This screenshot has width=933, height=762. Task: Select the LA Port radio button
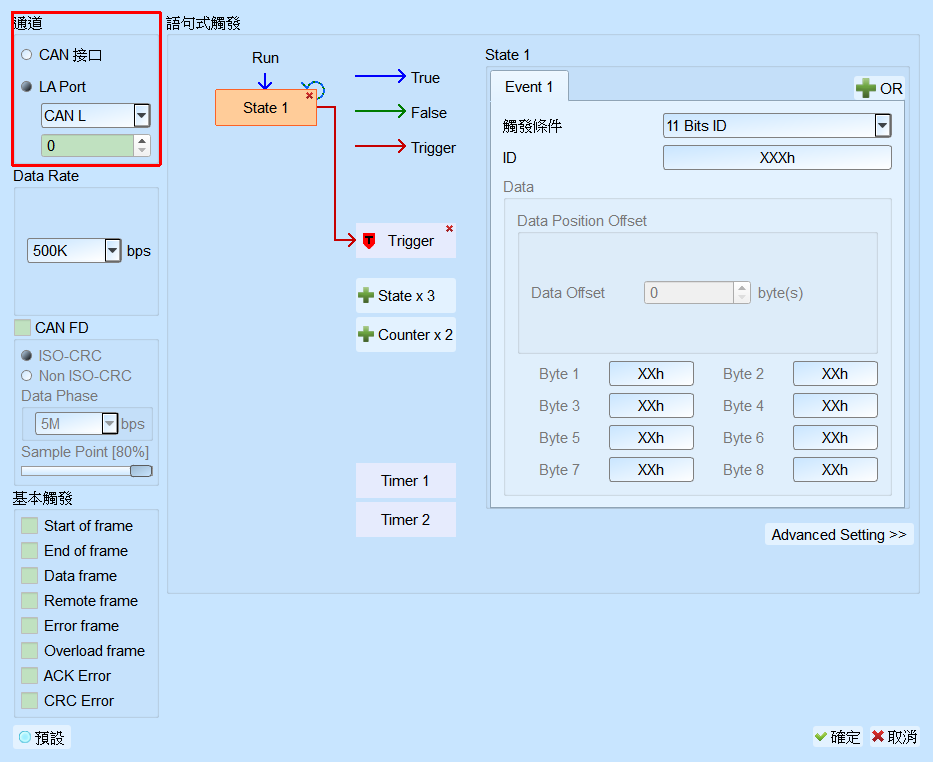point(26,87)
